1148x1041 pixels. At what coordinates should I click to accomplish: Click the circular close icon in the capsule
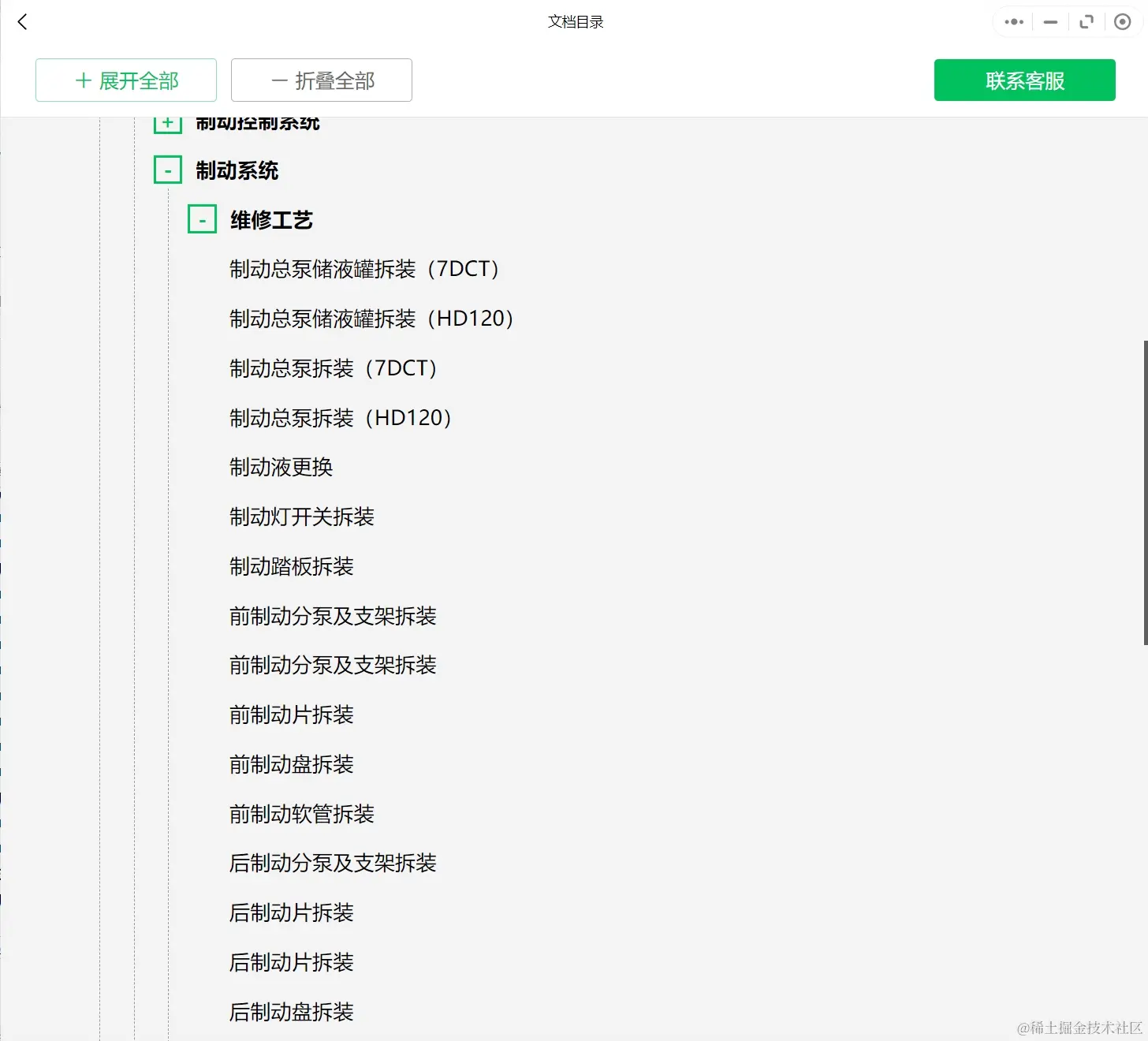click(1123, 21)
